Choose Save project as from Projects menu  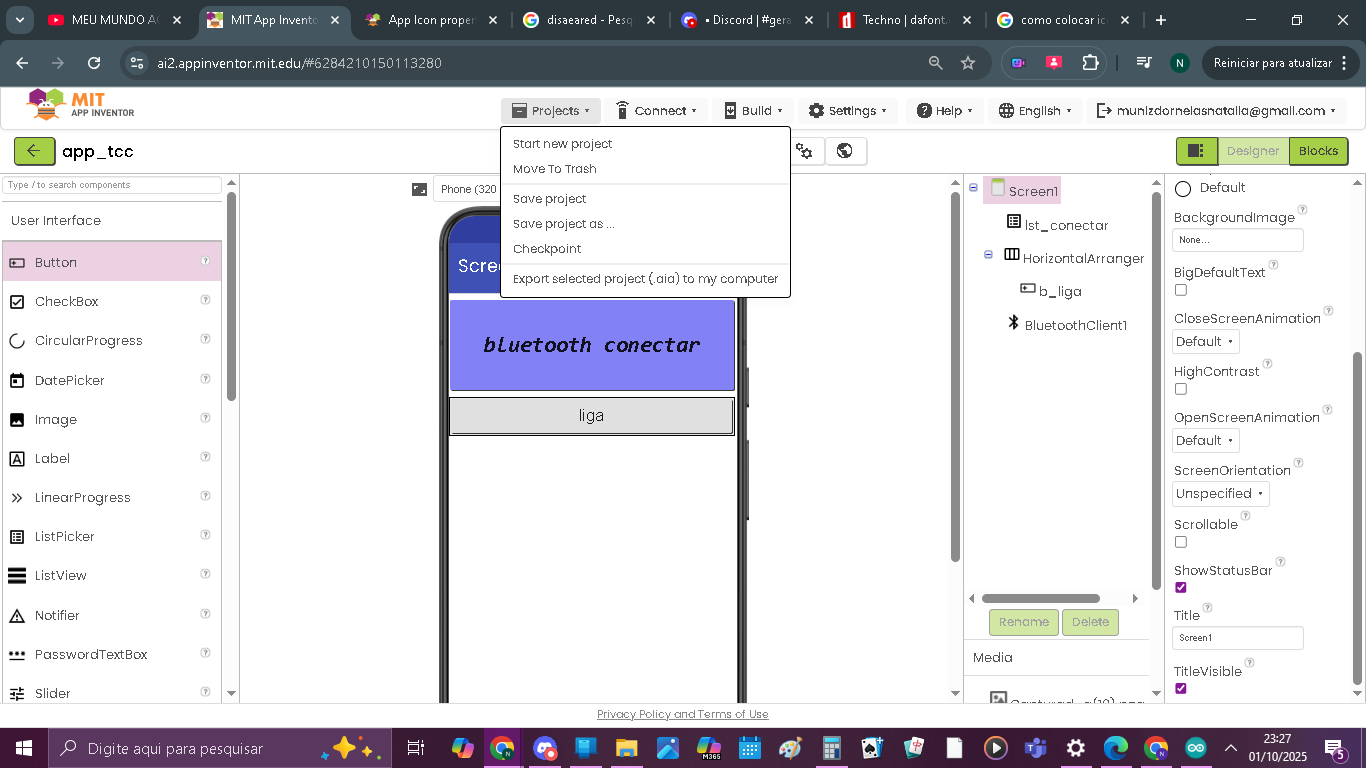(x=563, y=224)
